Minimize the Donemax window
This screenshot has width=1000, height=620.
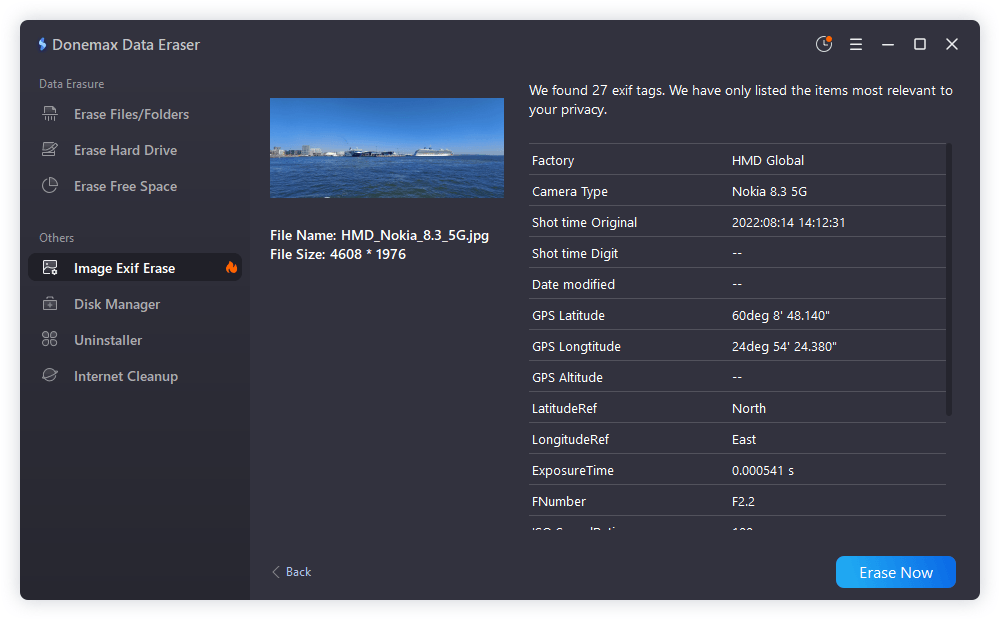pos(888,45)
